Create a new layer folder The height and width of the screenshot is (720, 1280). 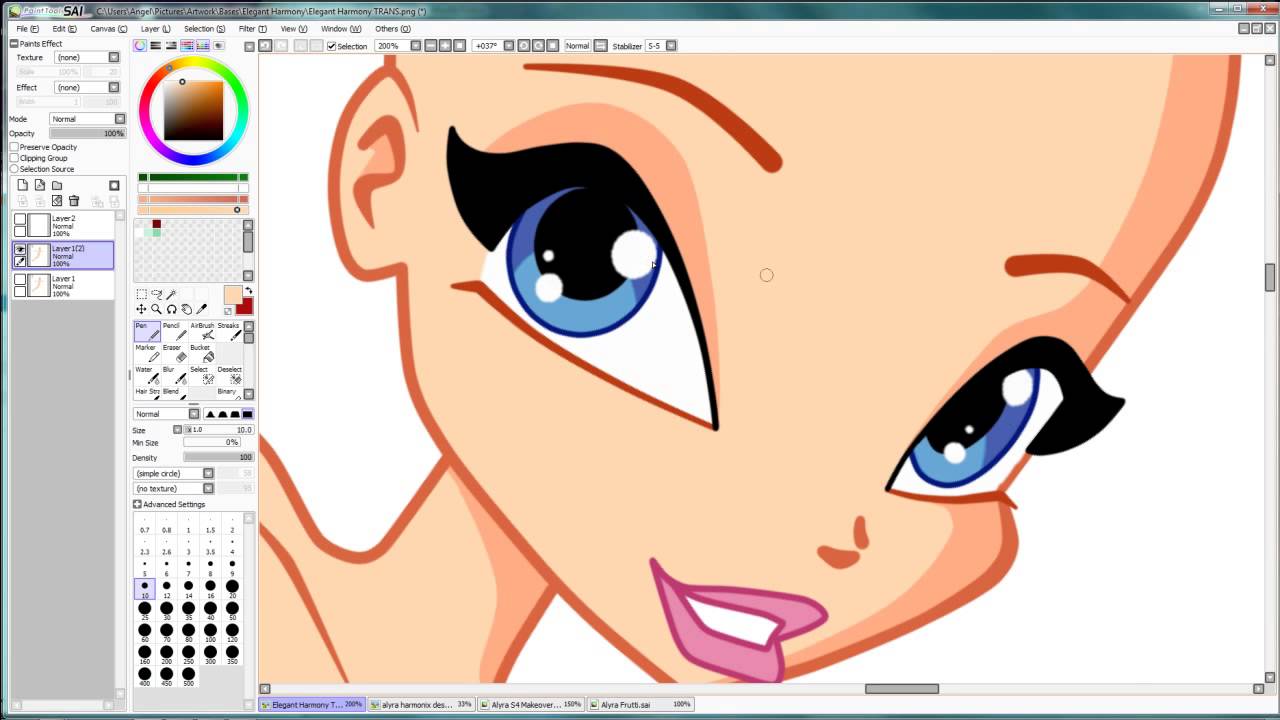[57, 185]
